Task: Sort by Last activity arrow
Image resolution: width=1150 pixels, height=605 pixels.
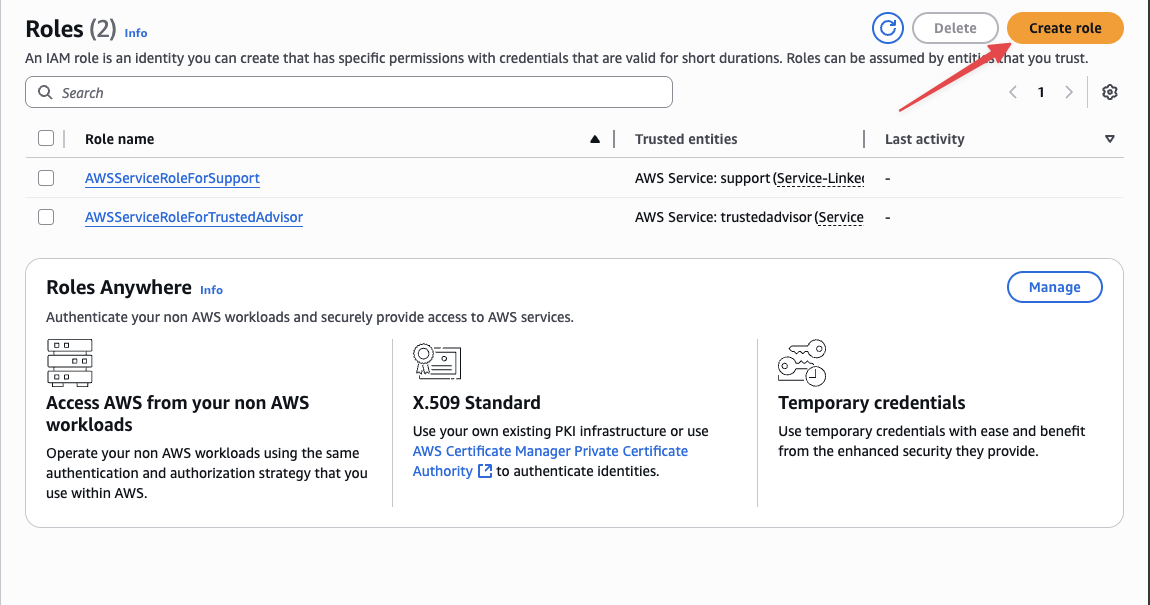Action: (x=1110, y=139)
